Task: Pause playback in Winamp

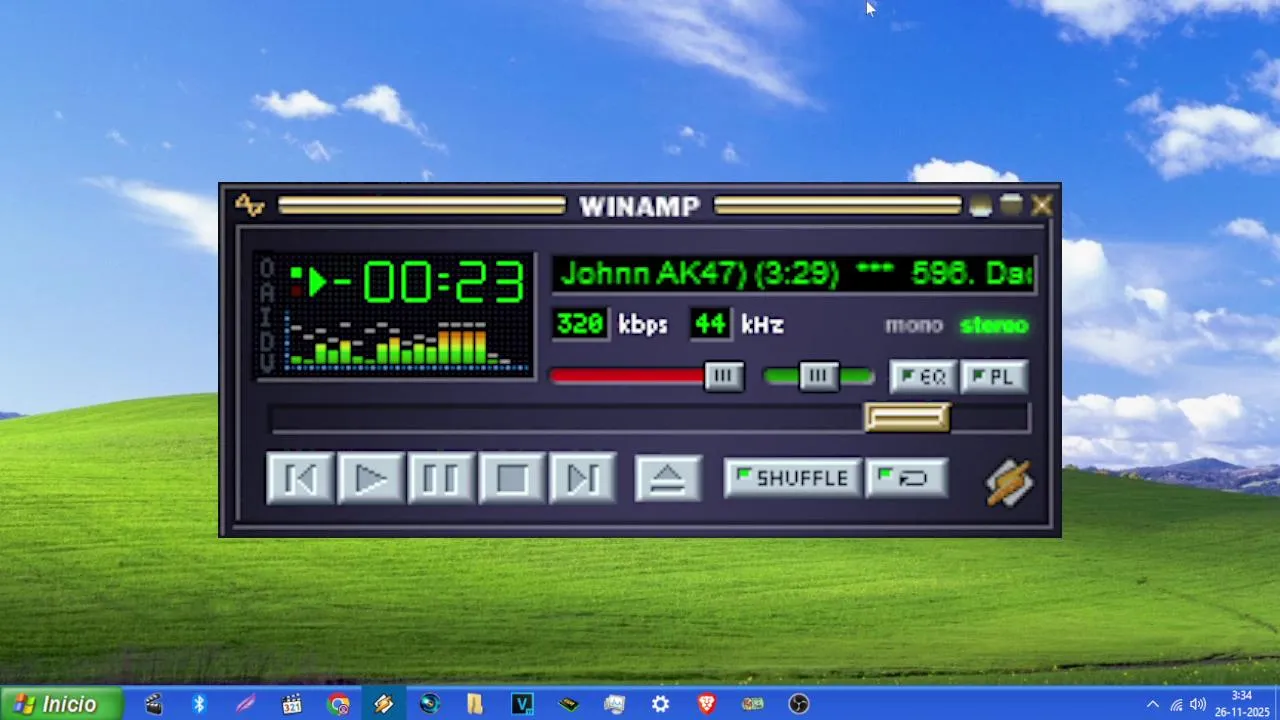Action: tap(441, 479)
